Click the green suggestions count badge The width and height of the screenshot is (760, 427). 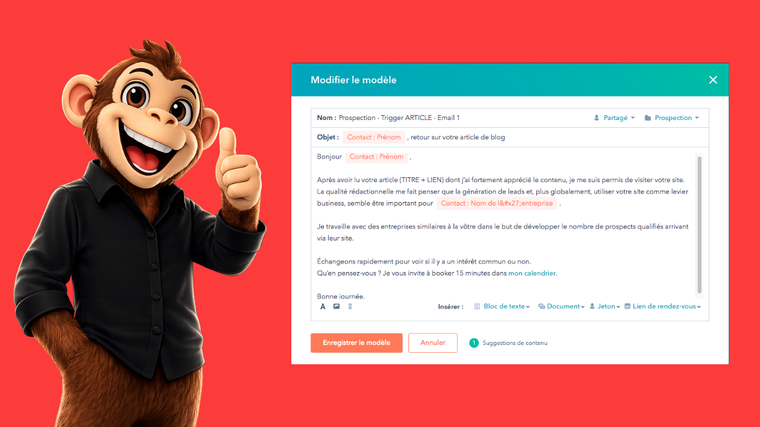pyautogui.click(x=474, y=343)
